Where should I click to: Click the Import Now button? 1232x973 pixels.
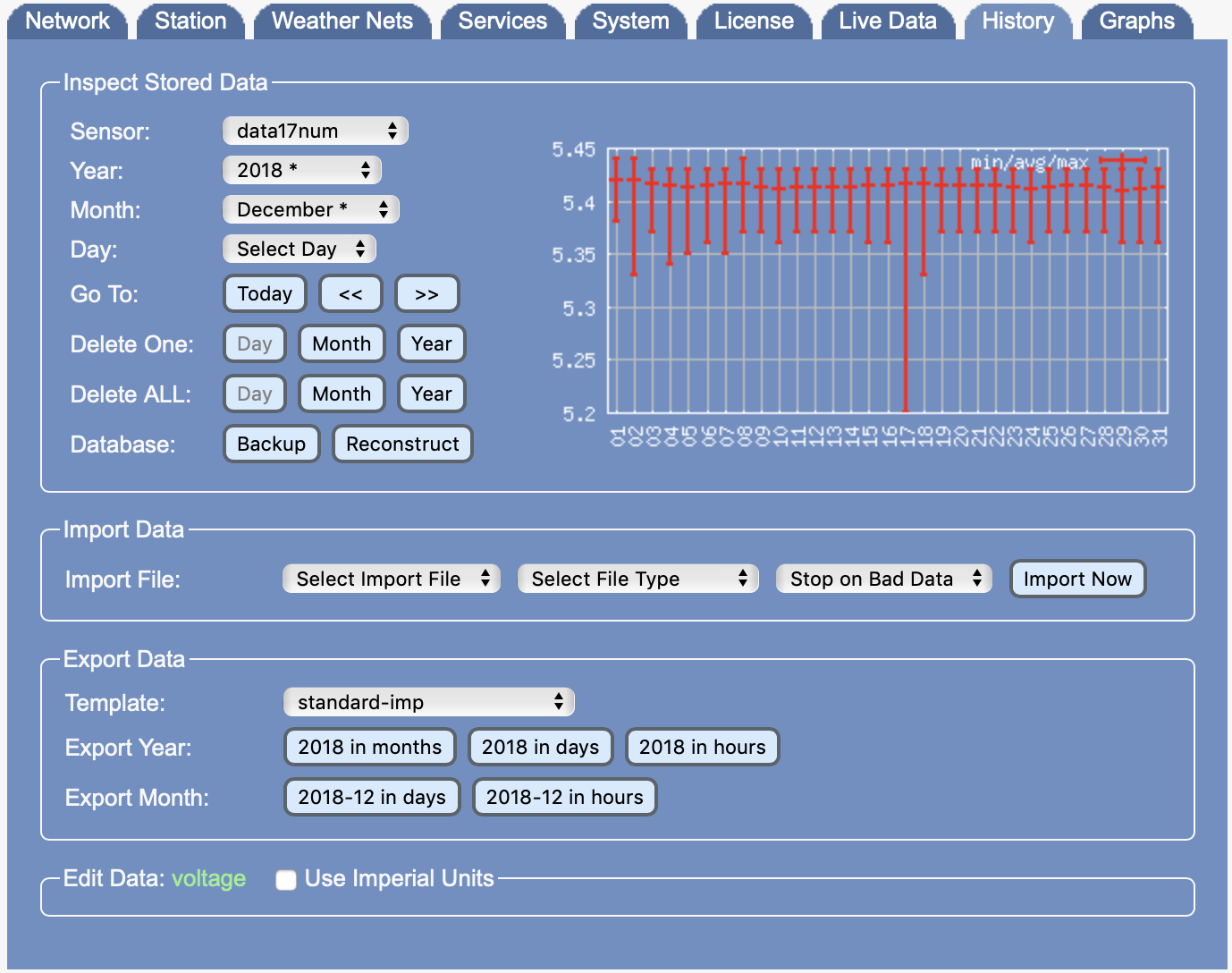[x=1078, y=579]
